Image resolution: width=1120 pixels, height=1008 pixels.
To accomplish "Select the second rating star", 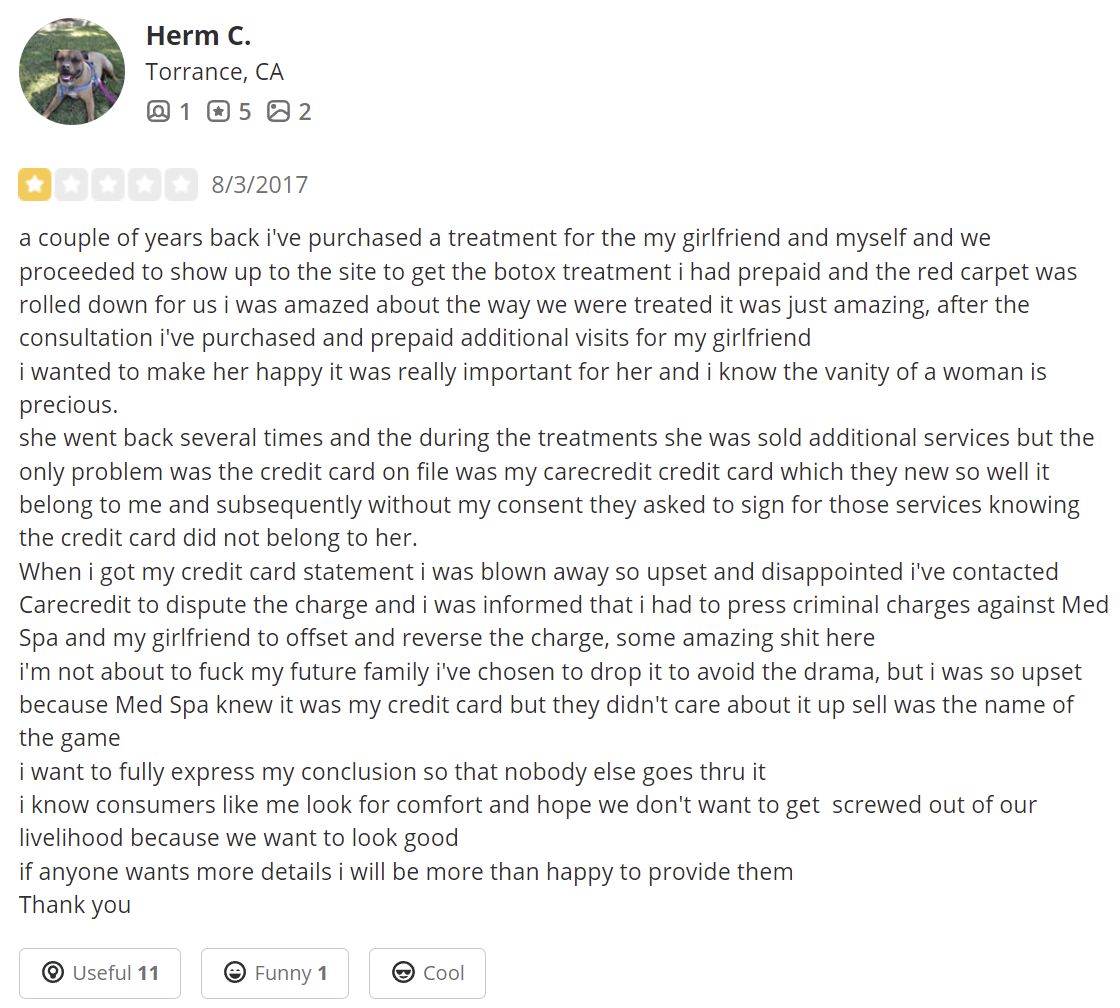I will (x=71, y=184).
